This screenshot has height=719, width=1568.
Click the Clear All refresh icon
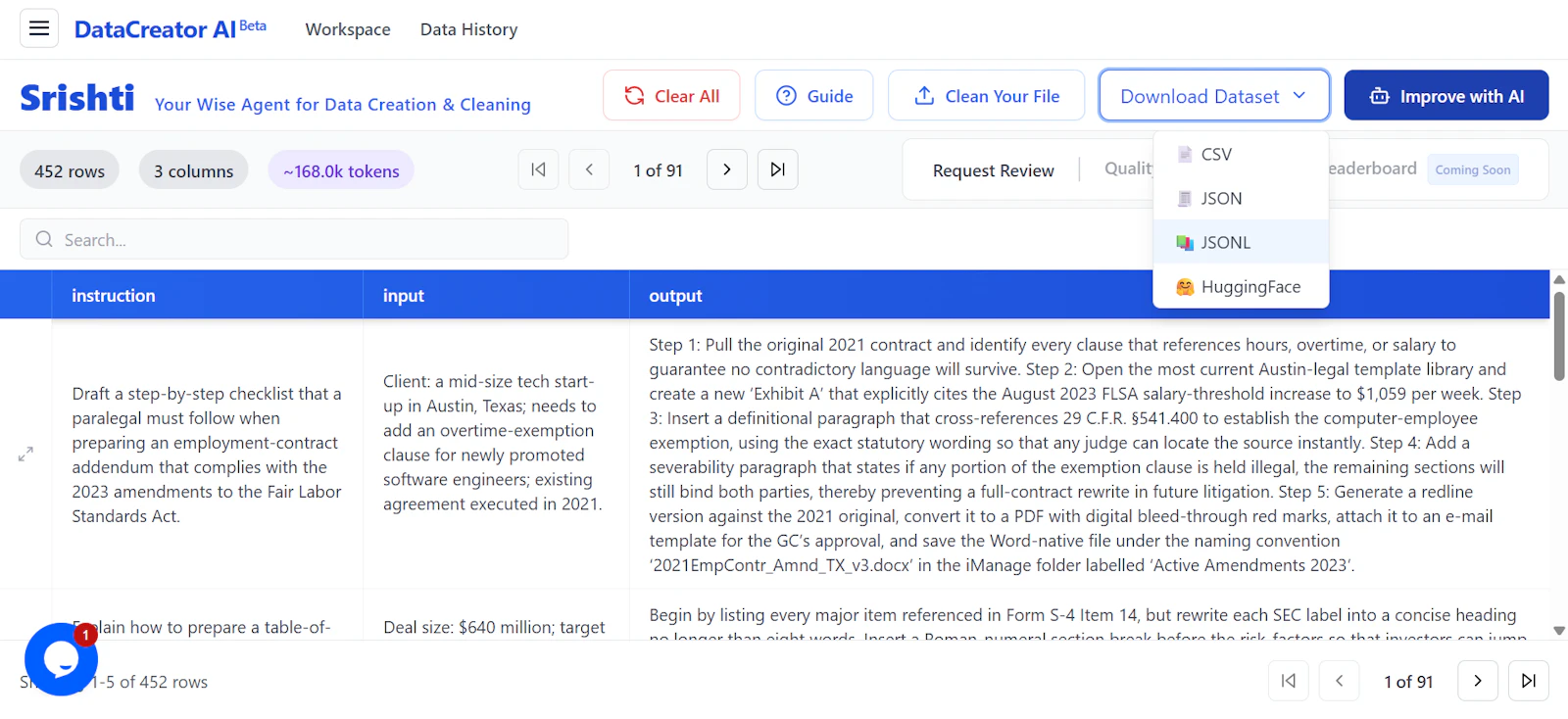[x=634, y=96]
